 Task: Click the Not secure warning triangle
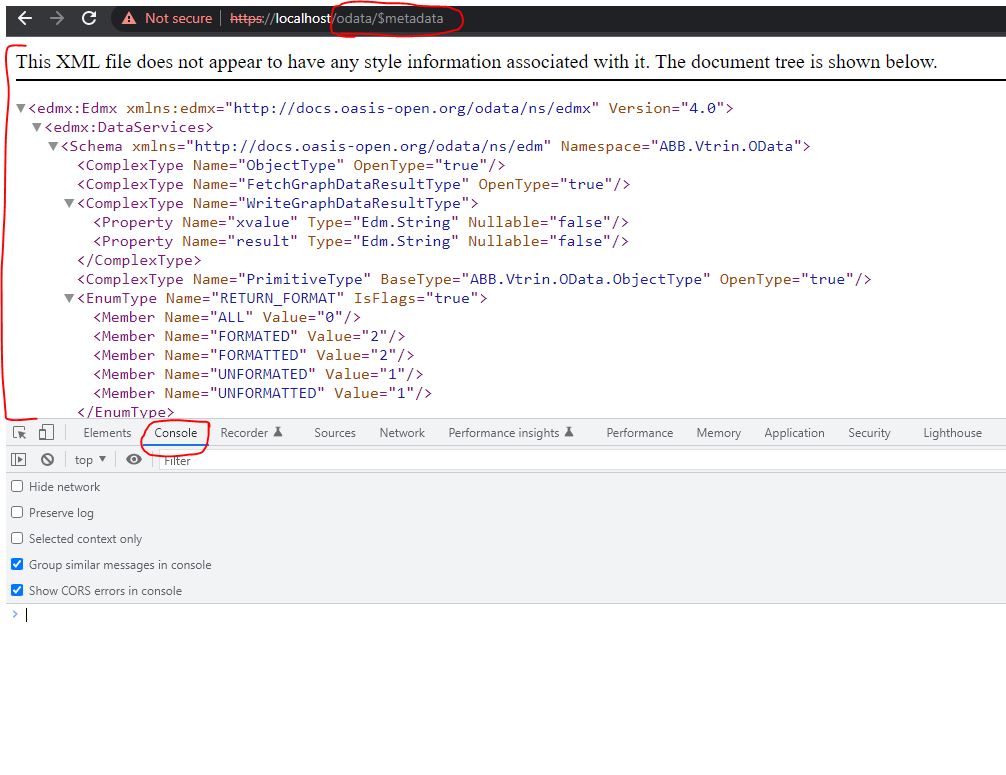(x=129, y=19)
